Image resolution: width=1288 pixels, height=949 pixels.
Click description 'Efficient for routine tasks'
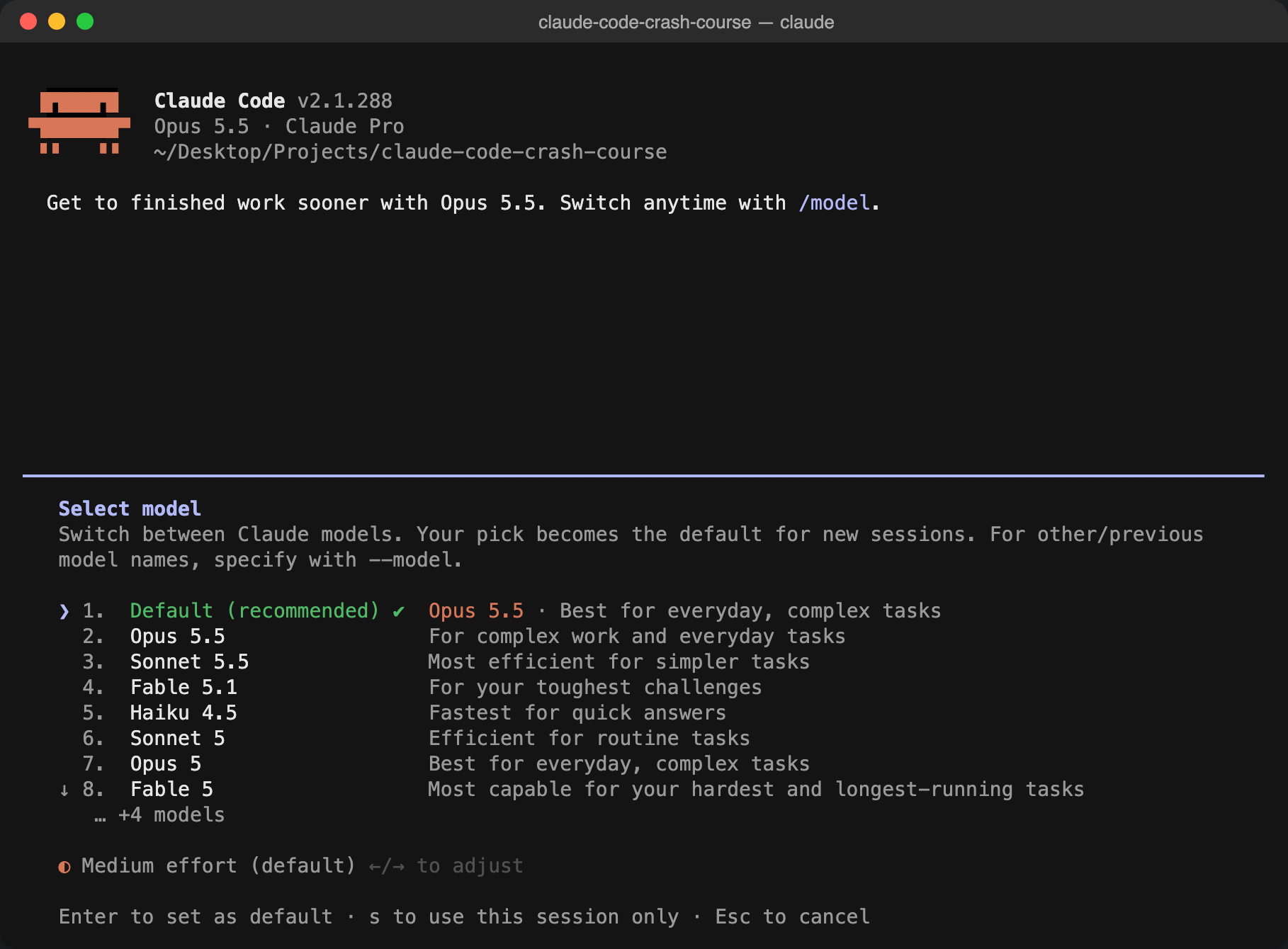589,738
